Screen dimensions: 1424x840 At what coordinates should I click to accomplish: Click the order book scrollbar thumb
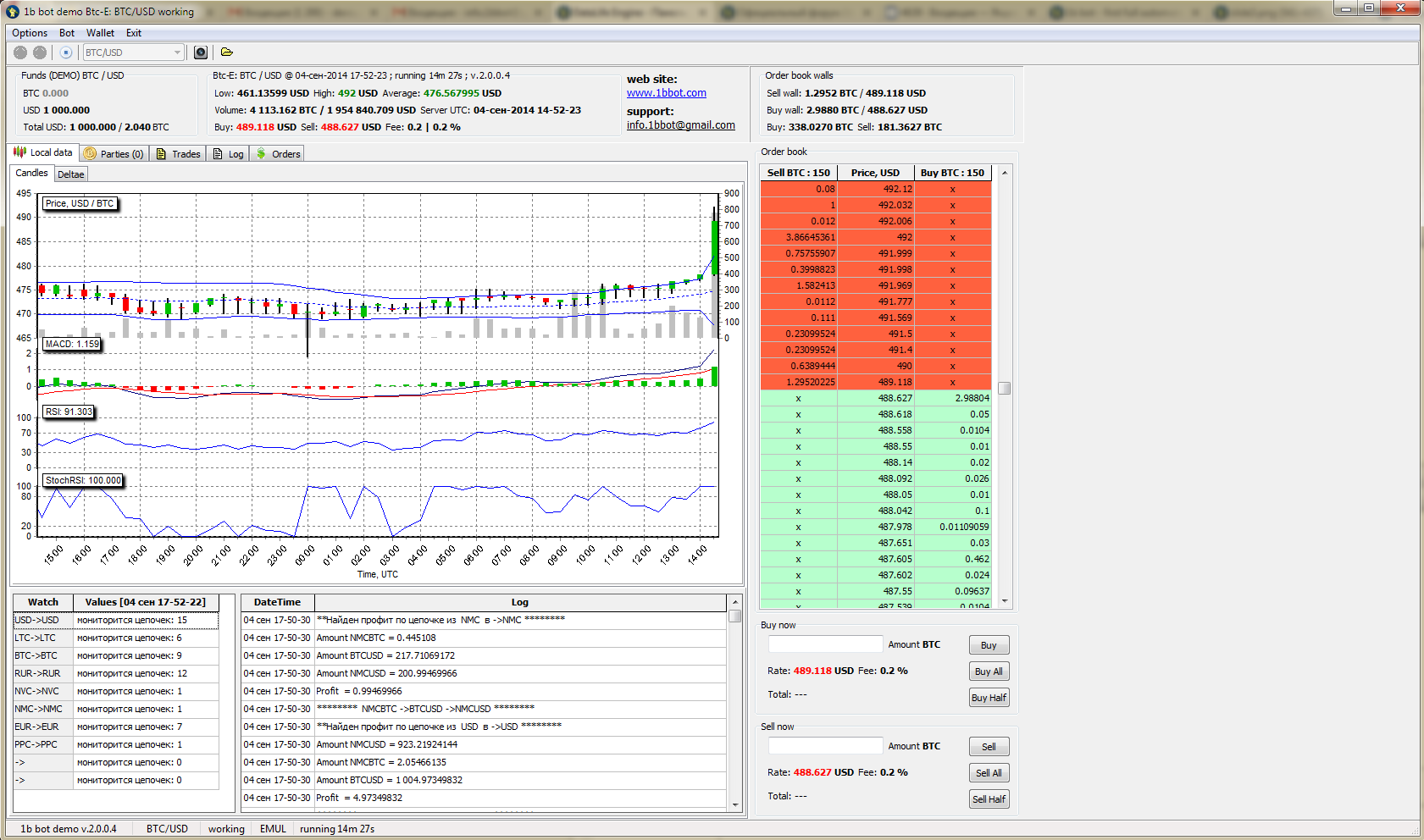pos(1005,389)
